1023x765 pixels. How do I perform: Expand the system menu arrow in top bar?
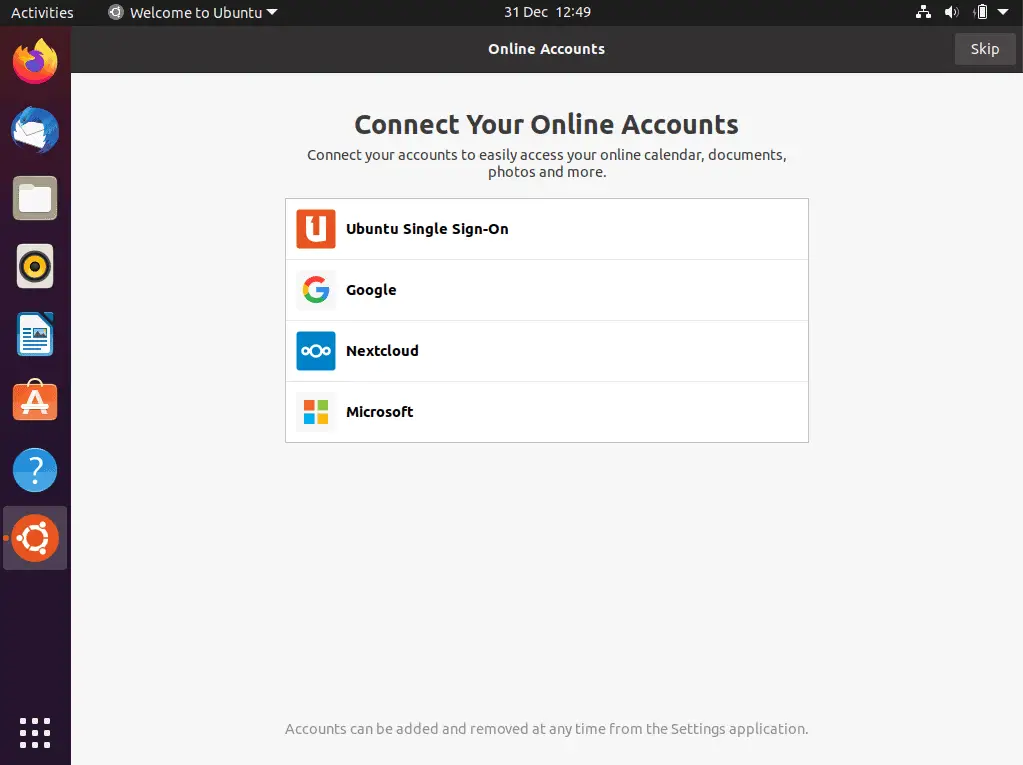tap(1003, 12)
